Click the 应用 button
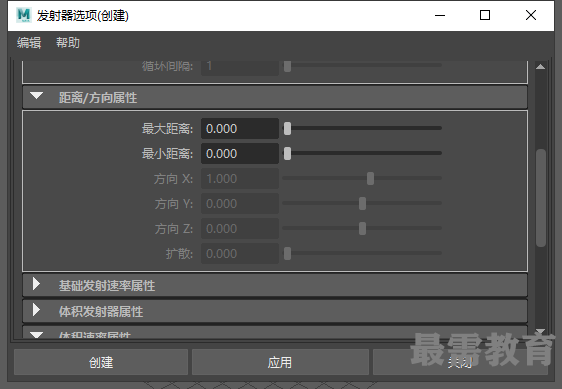Viewport: 562px width, 389px height. coord(280,362)
